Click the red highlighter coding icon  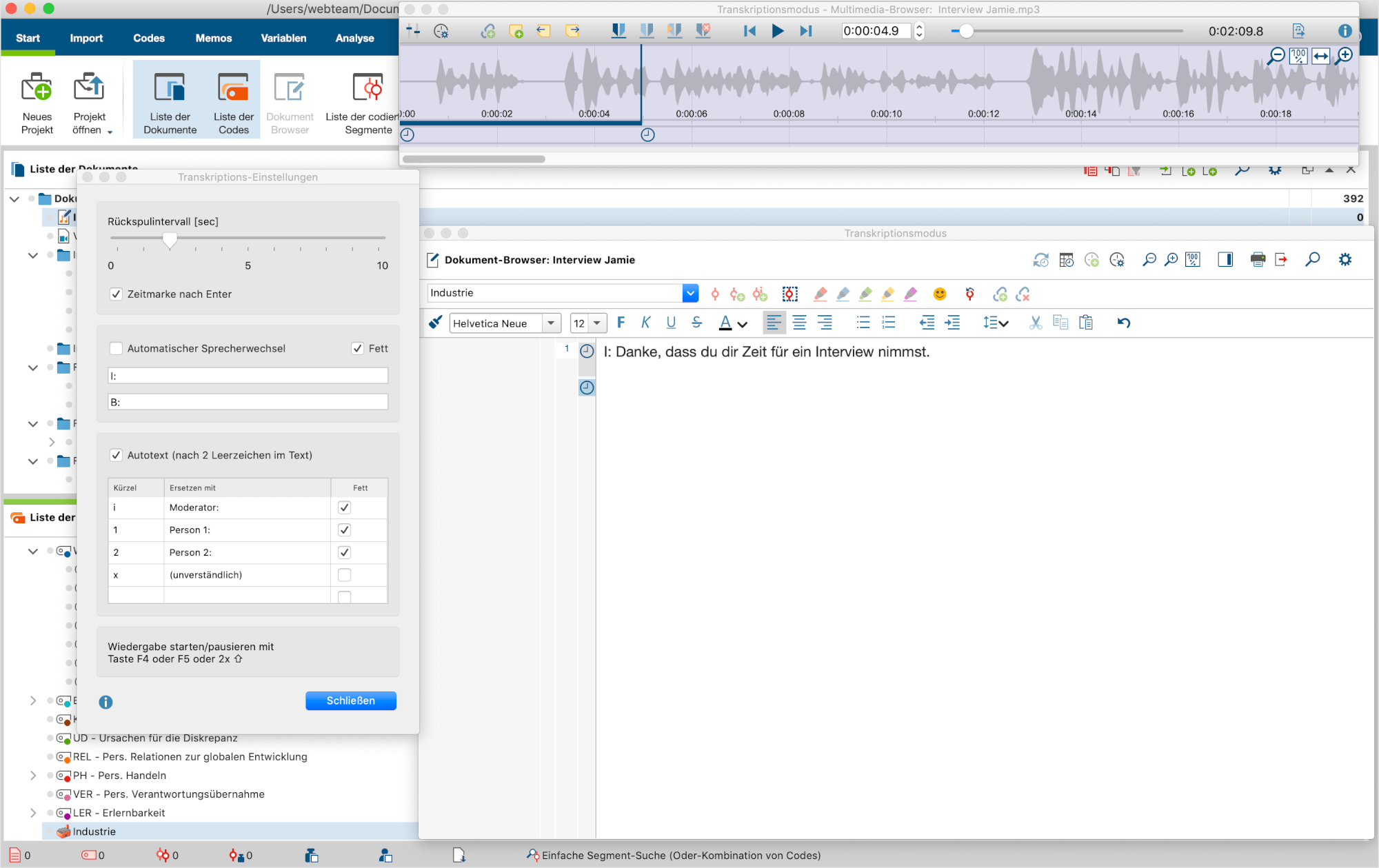[x=820, y=294]
